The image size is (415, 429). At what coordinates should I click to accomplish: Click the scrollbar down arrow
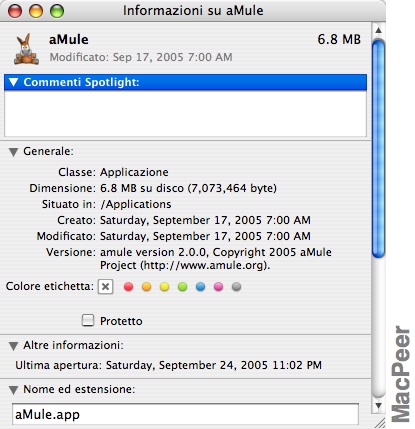tap(378, 406)
